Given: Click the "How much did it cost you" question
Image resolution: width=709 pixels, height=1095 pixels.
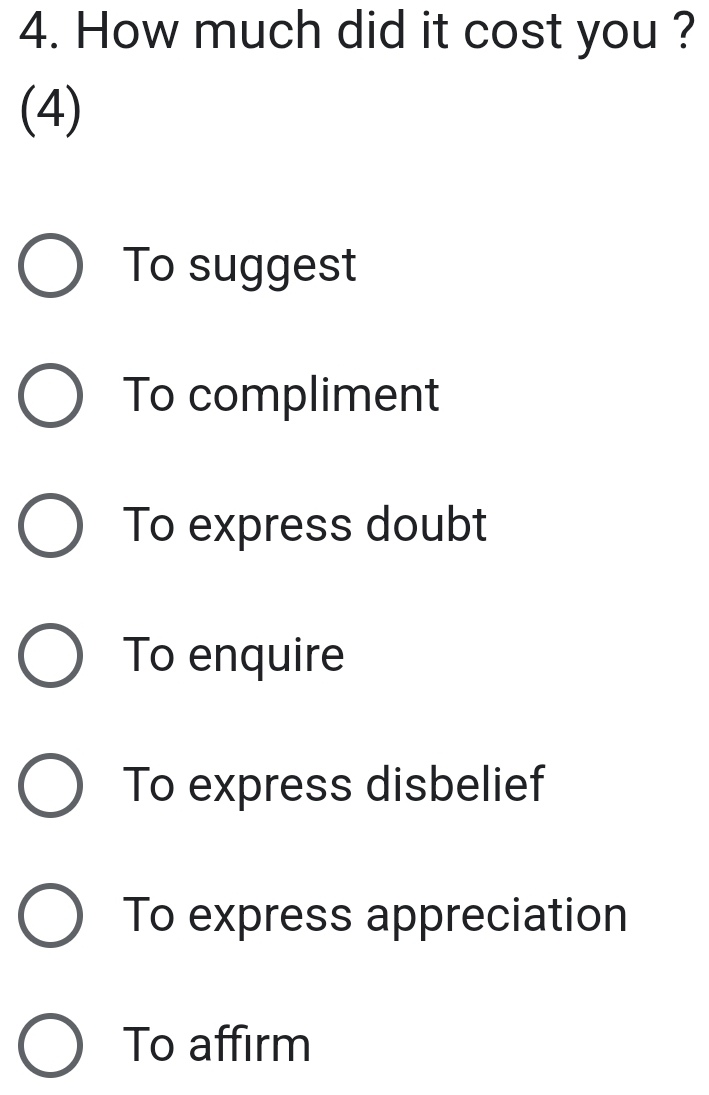Looking at the screenshot, I should 360,33.
